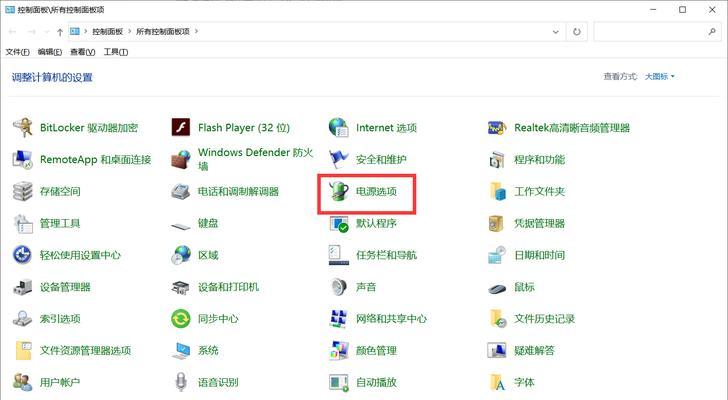Click the 安全和维护 flag icon

tap(338, 159)
